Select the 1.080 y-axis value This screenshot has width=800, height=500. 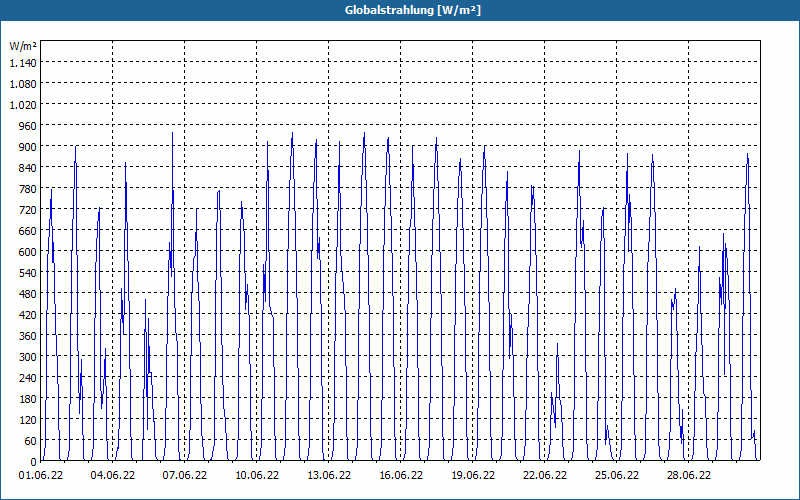(23, 83)
